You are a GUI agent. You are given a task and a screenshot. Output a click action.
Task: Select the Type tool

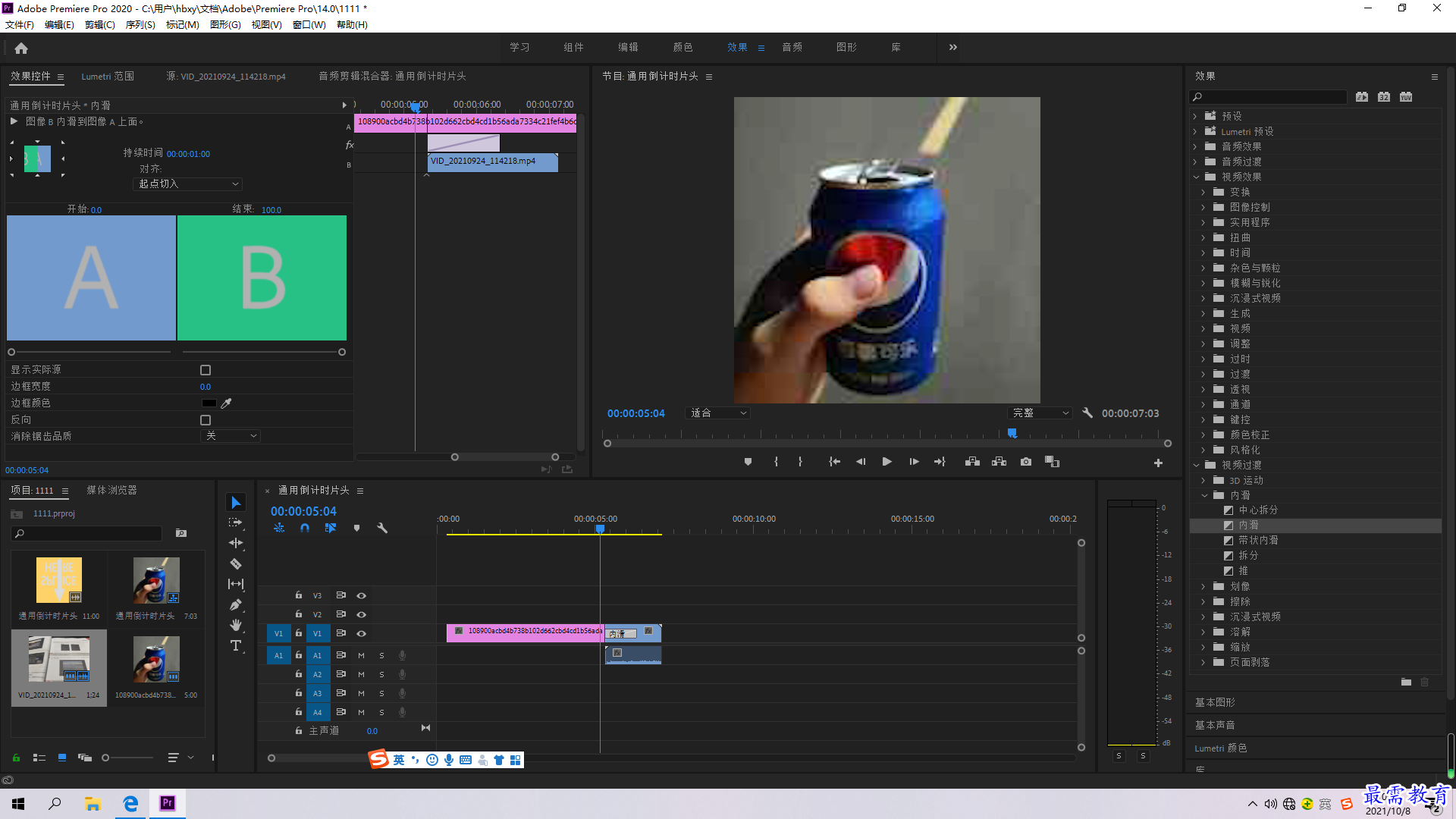point(236,645)
